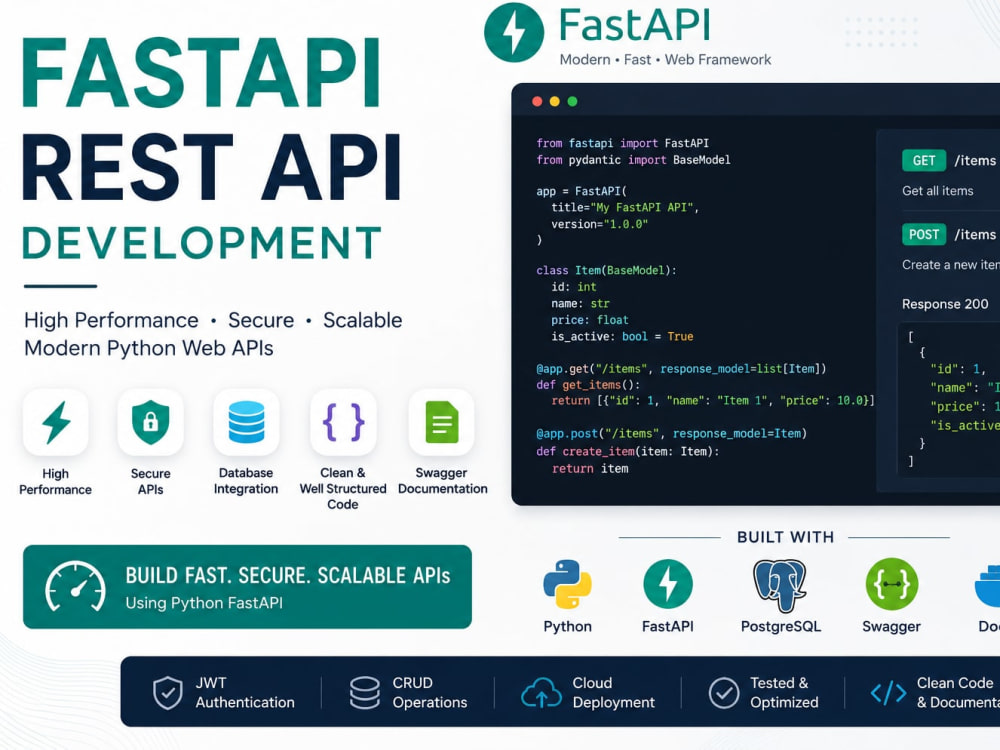1000x750 pixels.
Task: Click the "Create a new item" description text
Action: click(951, 265)
